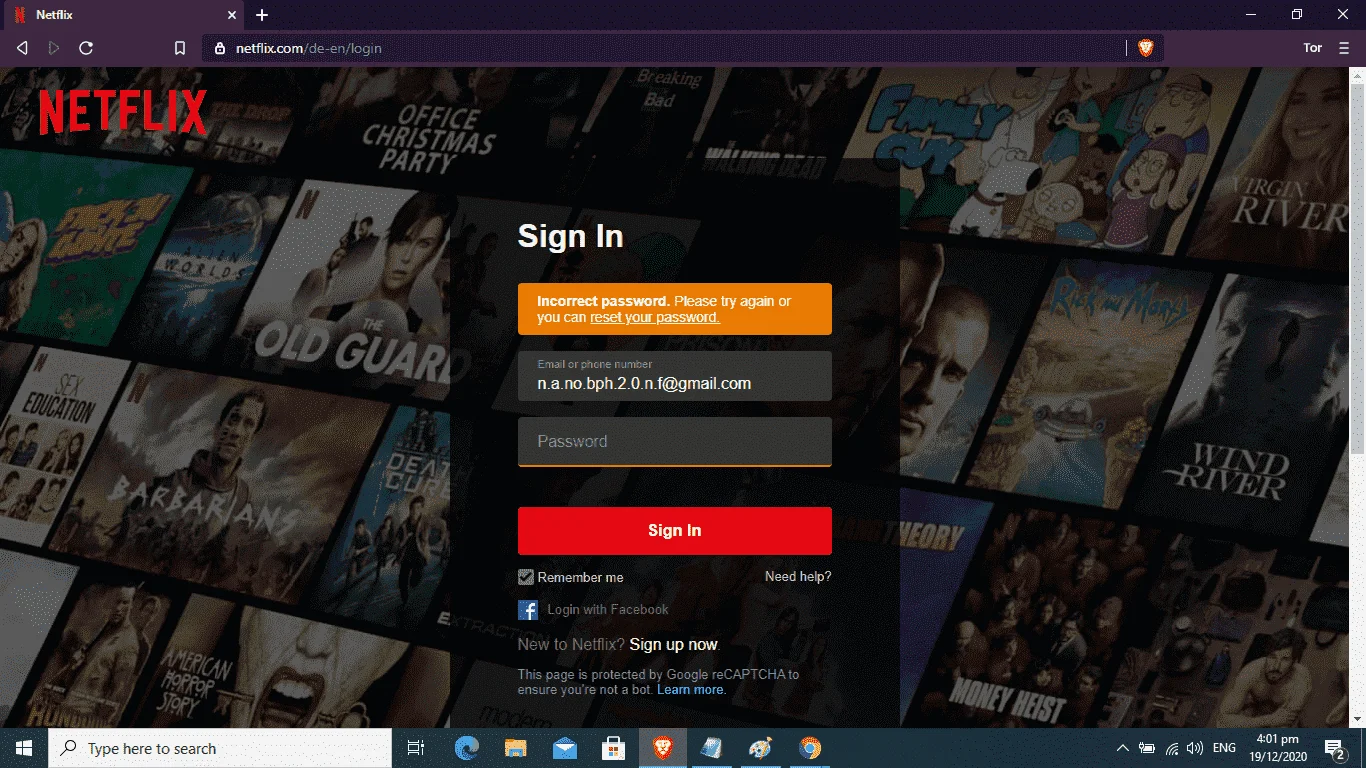1366x768 pixels.
Task: Open the volume speaker tray icon
Action: 1194,748
